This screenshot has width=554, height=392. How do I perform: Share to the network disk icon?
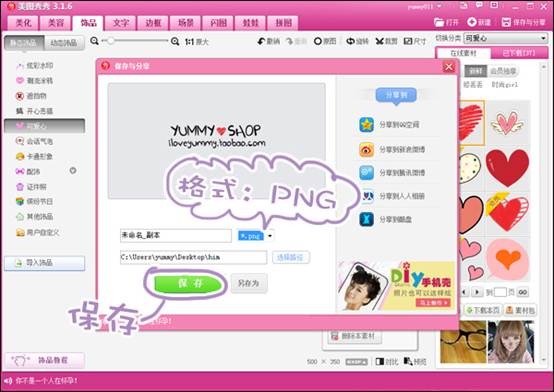366,219
